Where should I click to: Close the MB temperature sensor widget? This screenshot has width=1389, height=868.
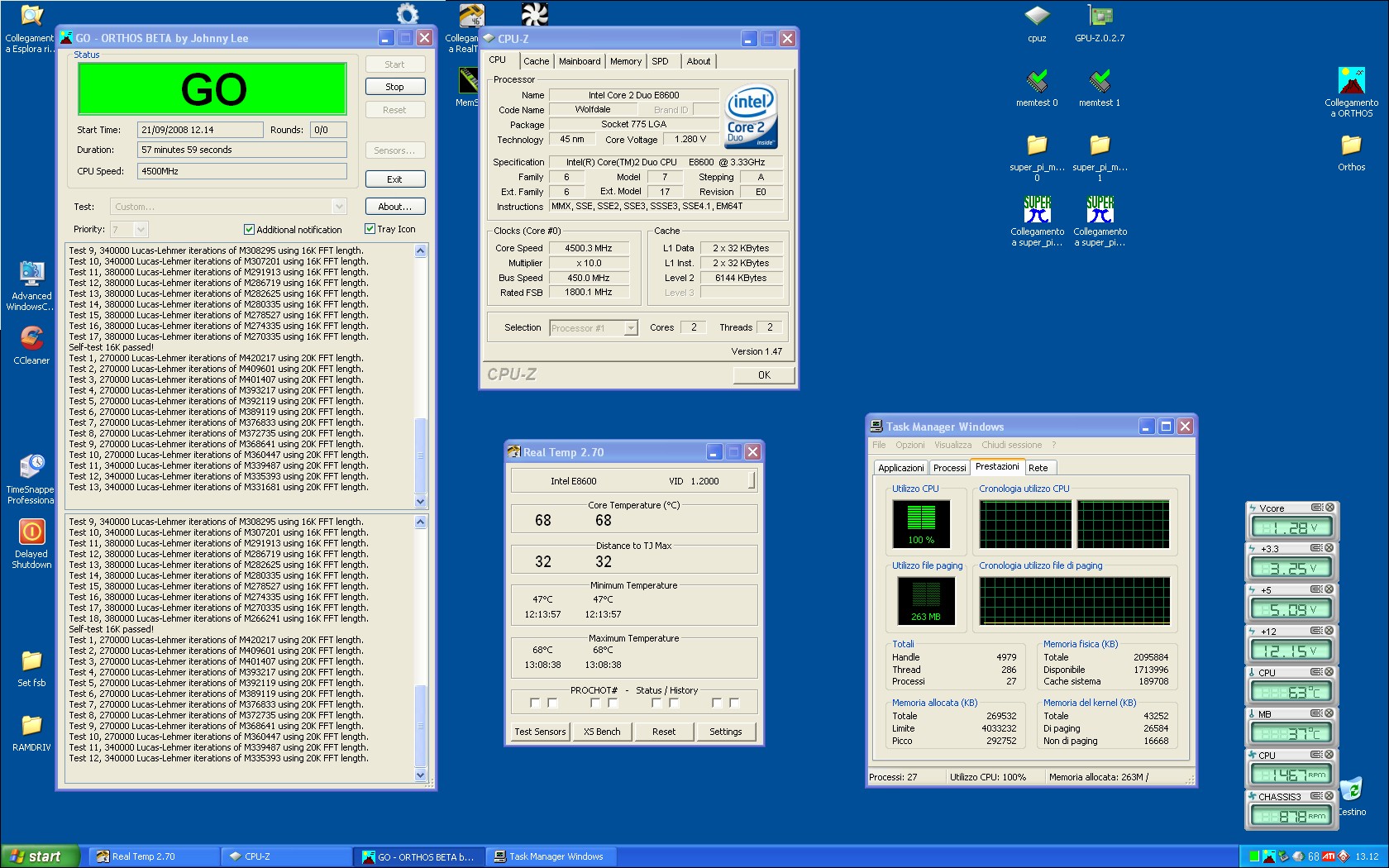pos(1329,713)
